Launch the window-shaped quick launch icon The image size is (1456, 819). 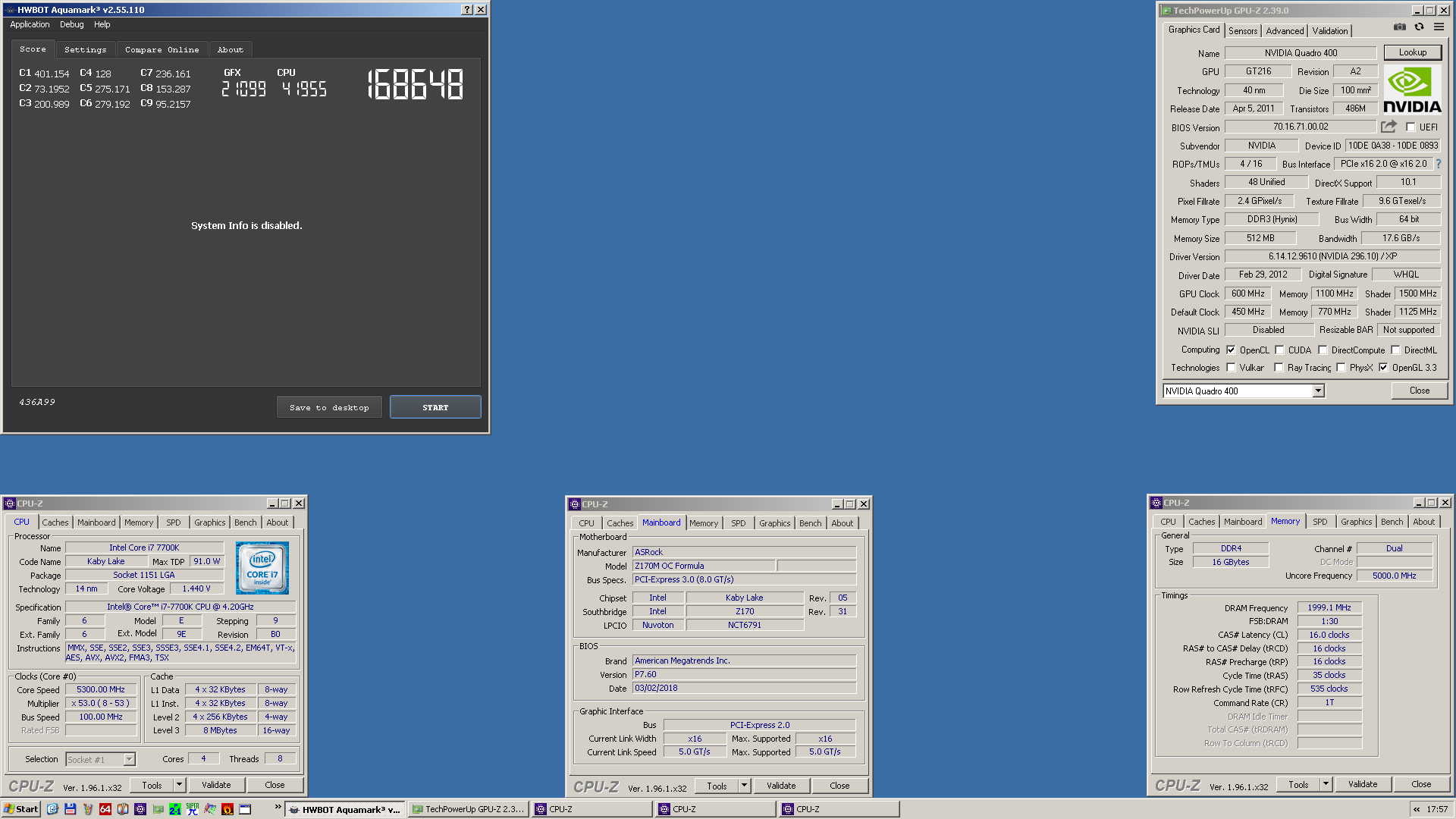click(x=245, y=809)
